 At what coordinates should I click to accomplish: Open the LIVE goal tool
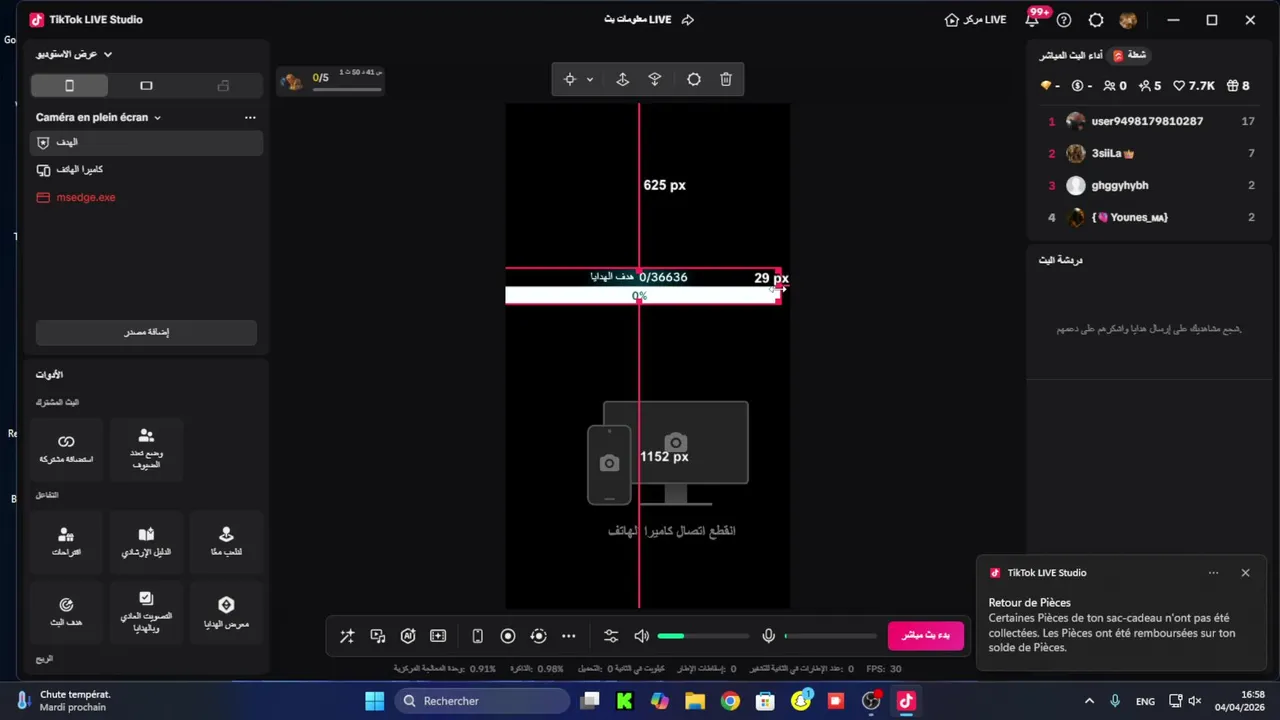pos(66,612)
